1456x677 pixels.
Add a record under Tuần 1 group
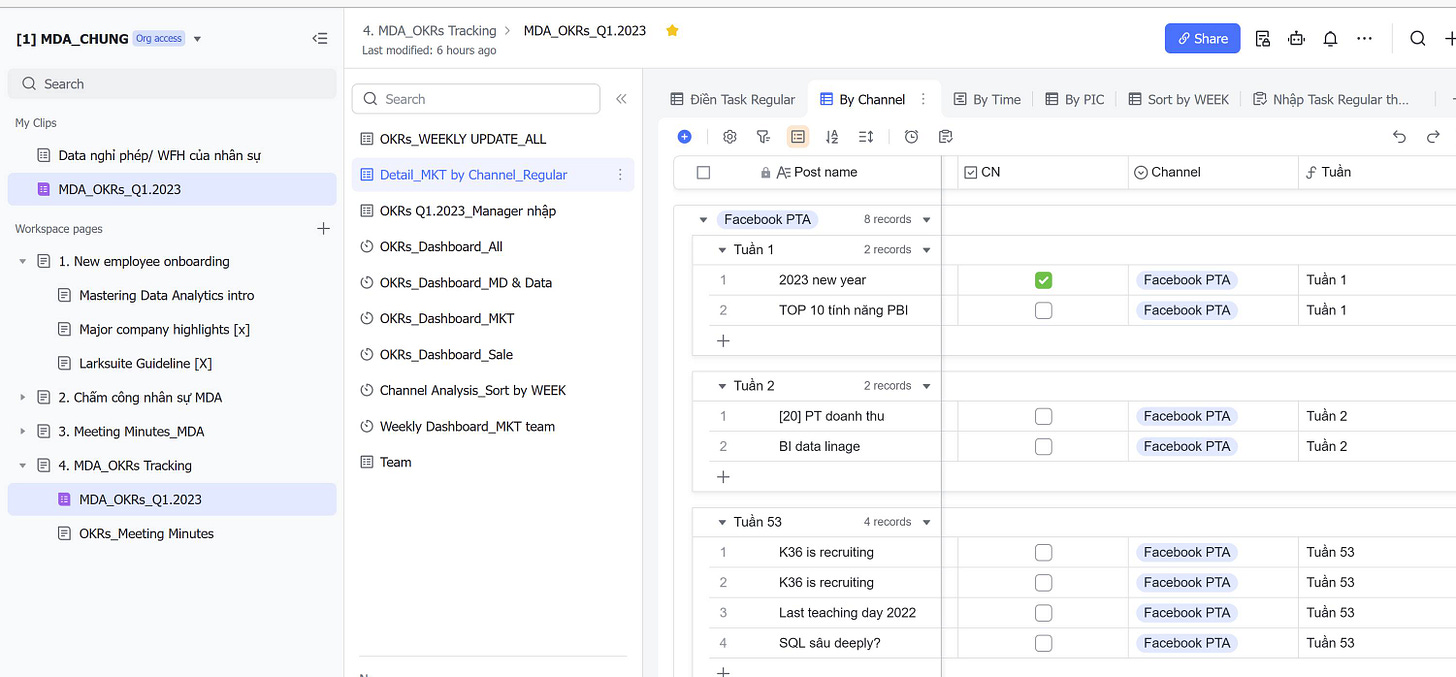[723, 340]
